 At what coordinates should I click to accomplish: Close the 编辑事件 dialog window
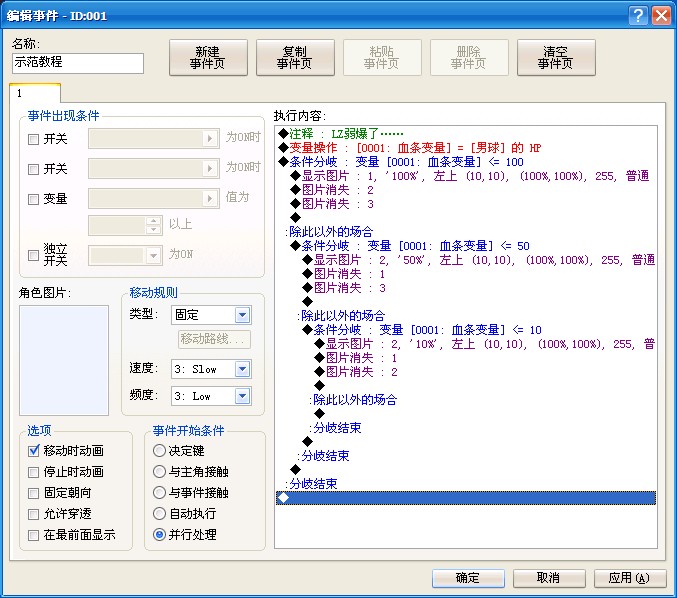tap(661, 16)
